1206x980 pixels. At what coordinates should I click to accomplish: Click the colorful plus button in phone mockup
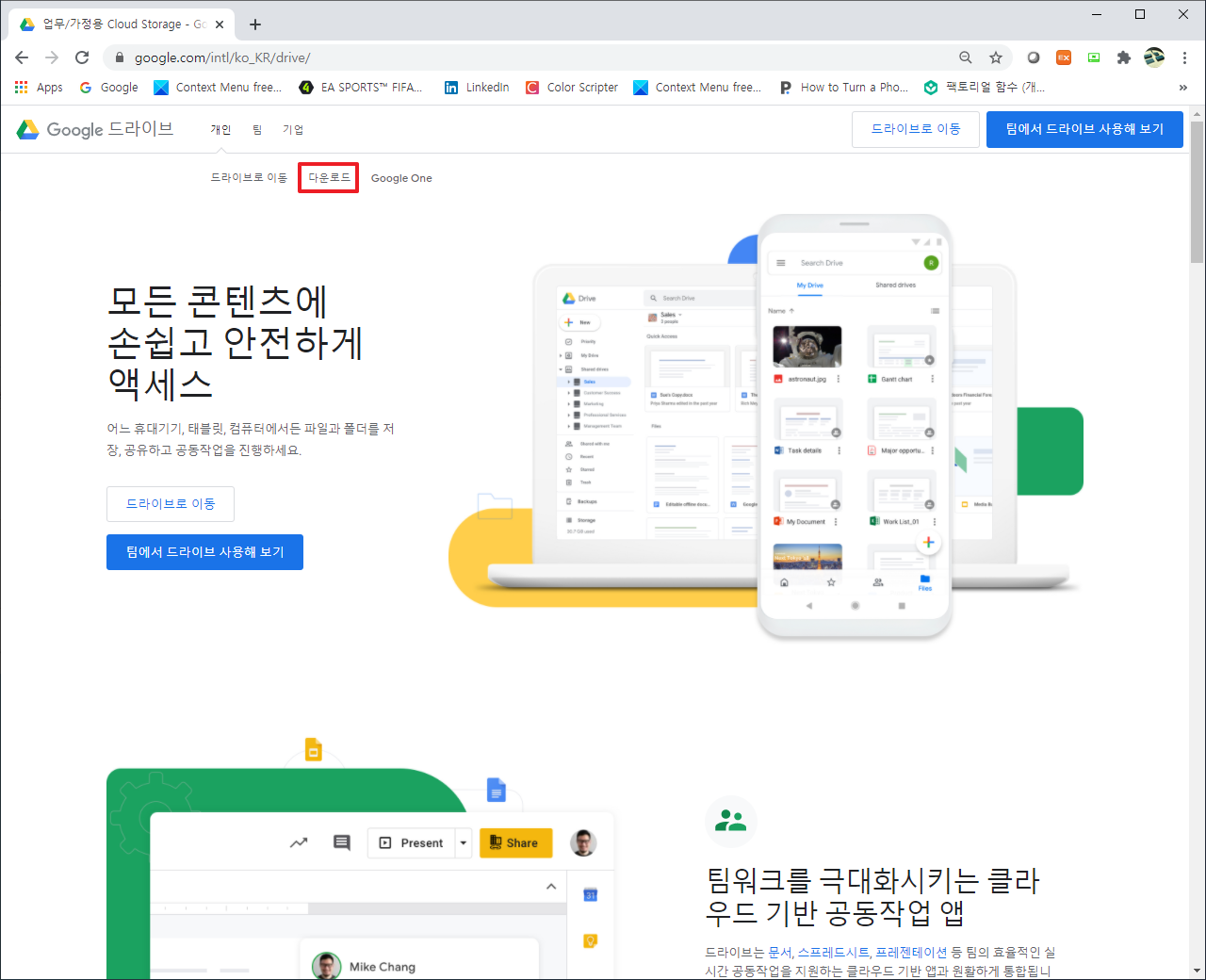[x=928, y=542]
